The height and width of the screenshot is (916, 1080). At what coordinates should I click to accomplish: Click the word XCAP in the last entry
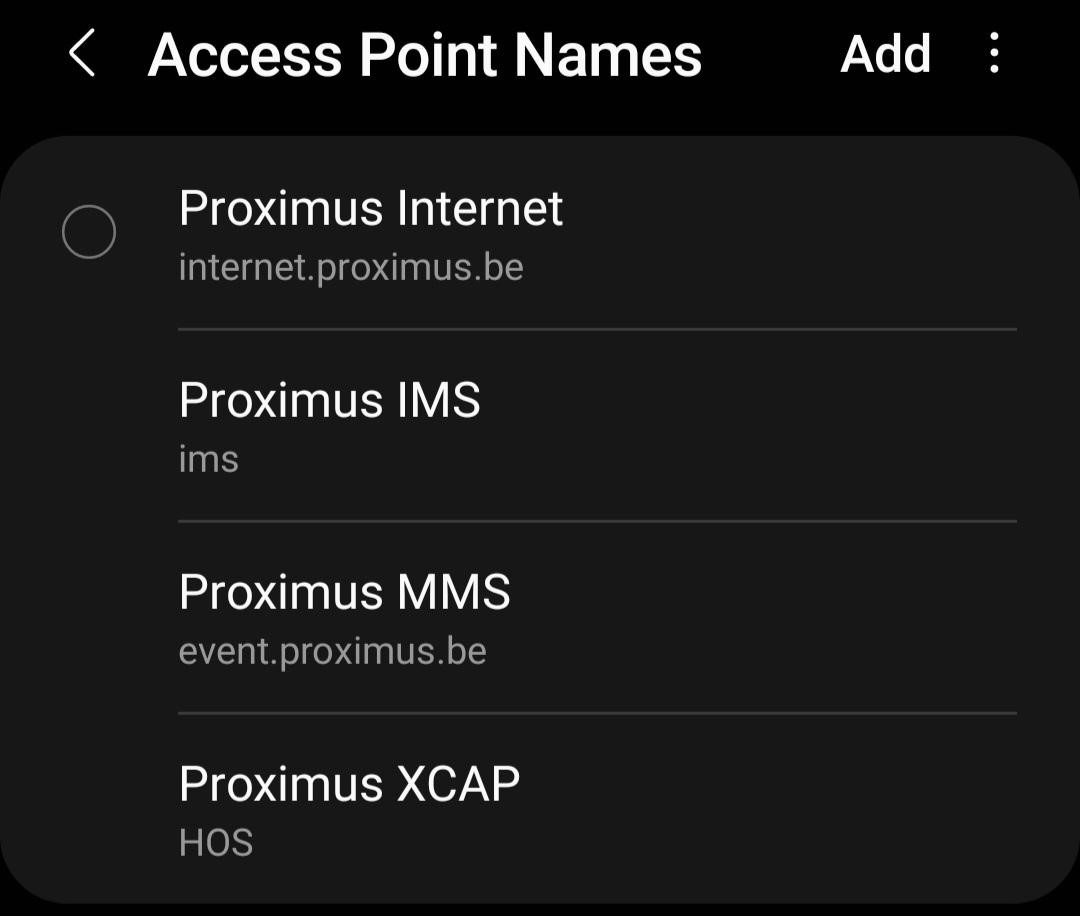458,784
